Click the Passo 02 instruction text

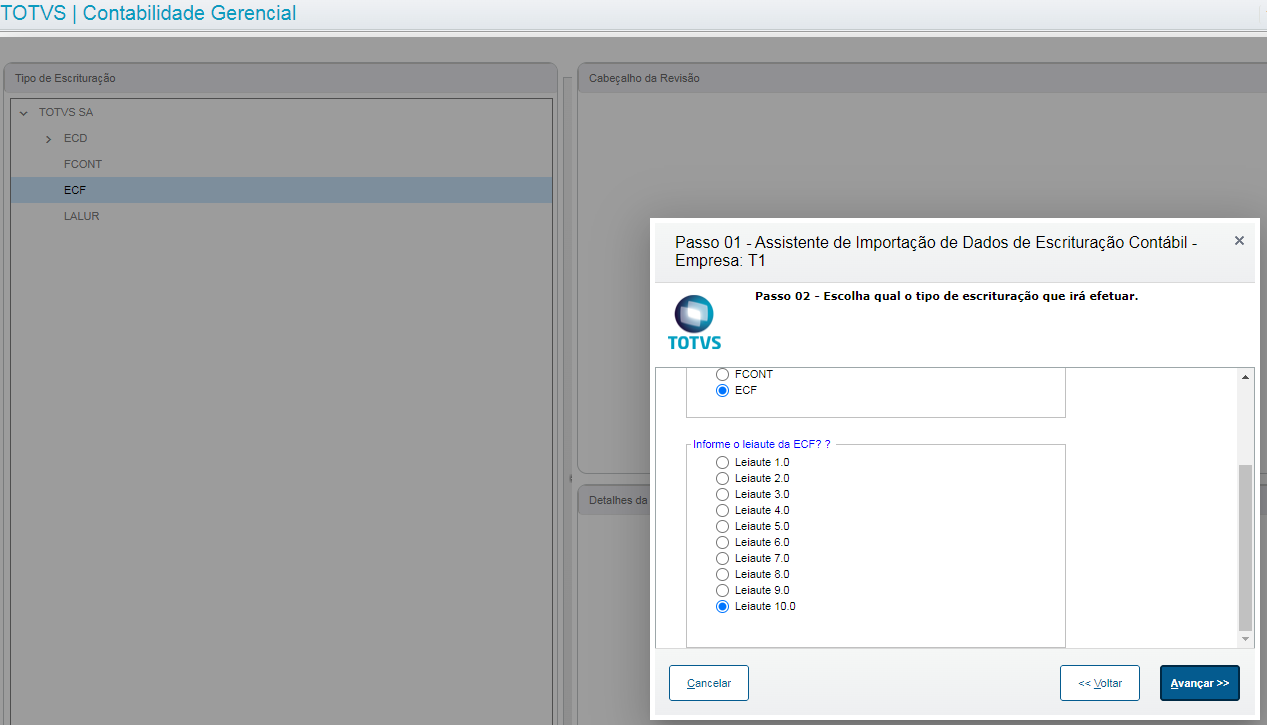coord(946,296)
